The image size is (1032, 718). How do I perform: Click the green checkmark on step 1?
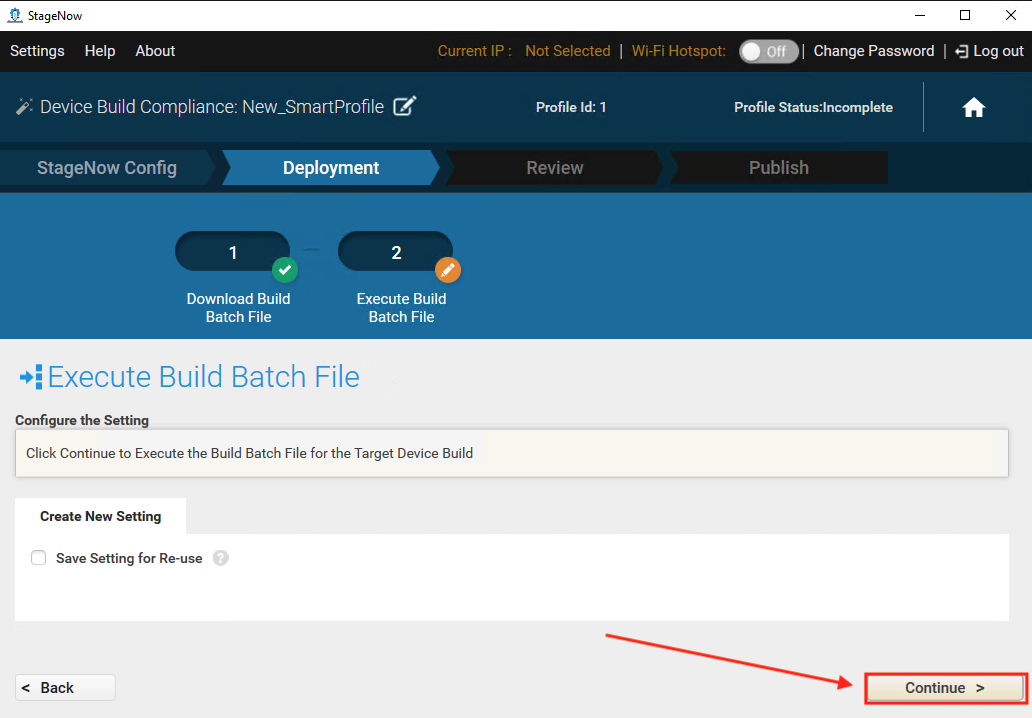point(285,269)
